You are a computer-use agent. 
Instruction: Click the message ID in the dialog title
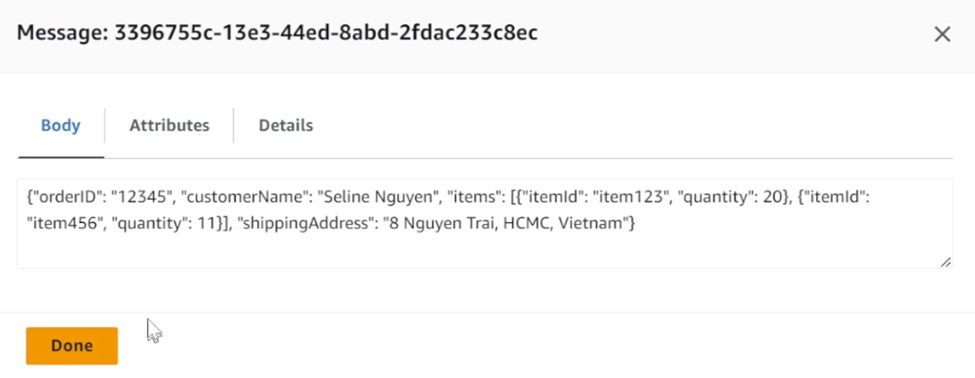click(x=326, y=32)
